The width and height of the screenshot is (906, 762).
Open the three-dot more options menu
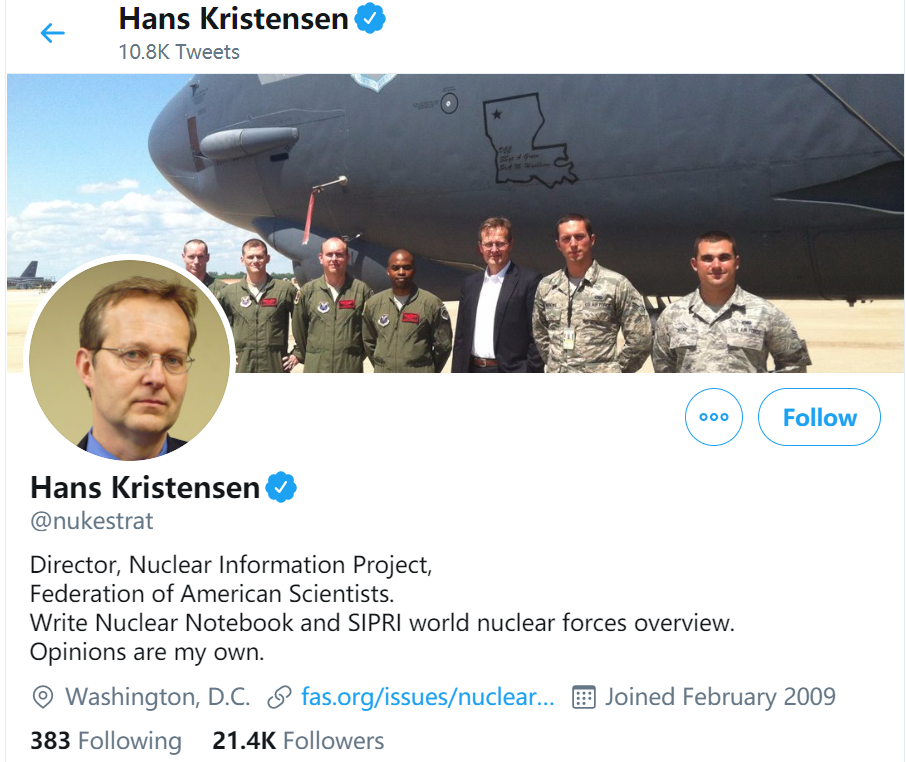(714, 417)
